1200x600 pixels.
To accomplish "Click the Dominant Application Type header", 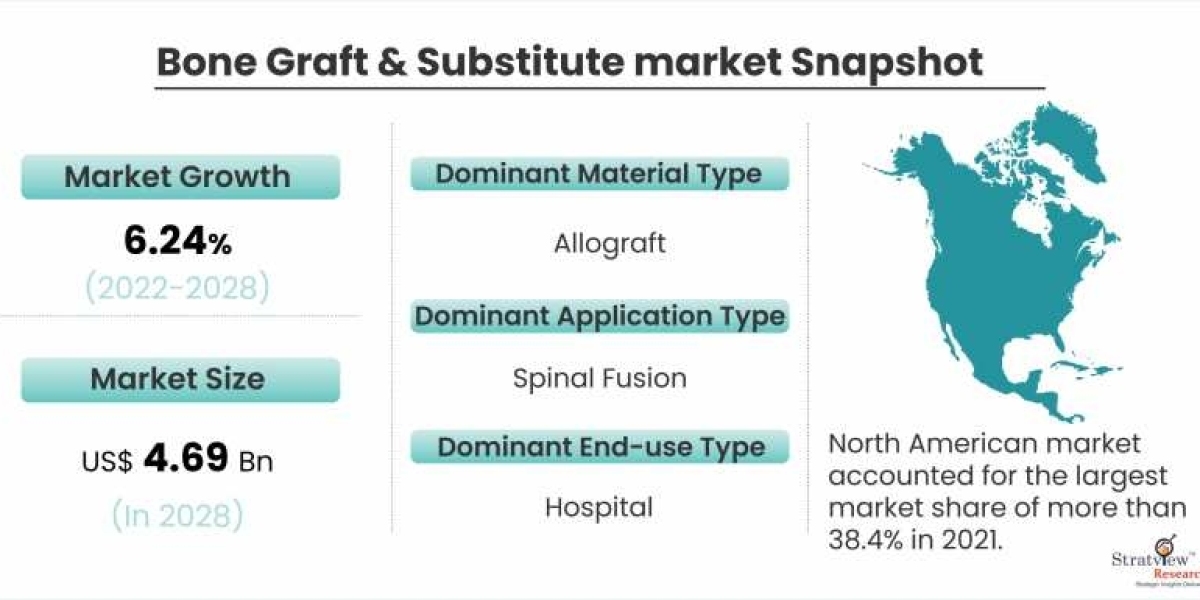I will click(599, 316).
